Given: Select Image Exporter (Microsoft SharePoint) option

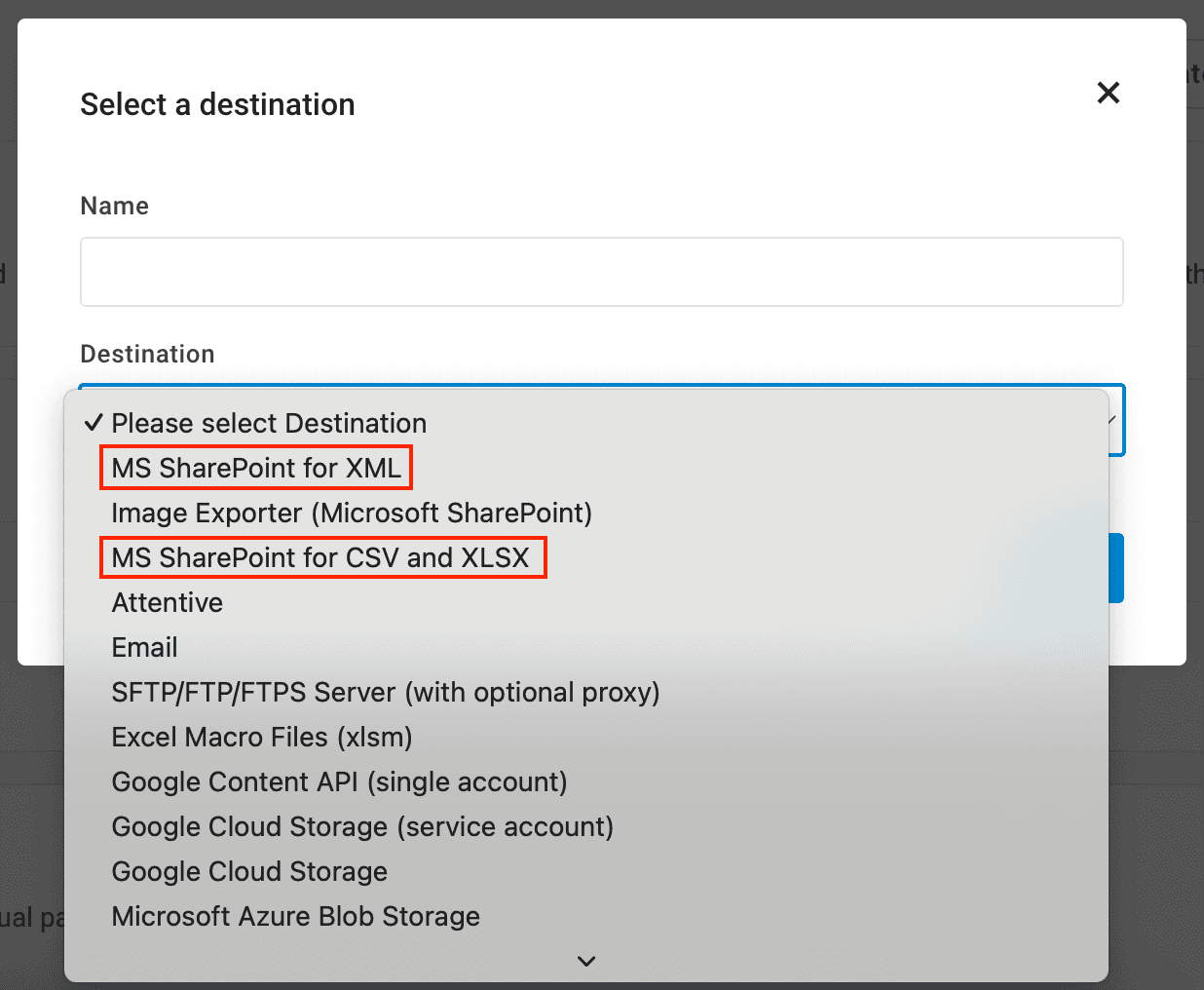Looking at the screenshot, I should pyautogui.click(x=352, y=513).
